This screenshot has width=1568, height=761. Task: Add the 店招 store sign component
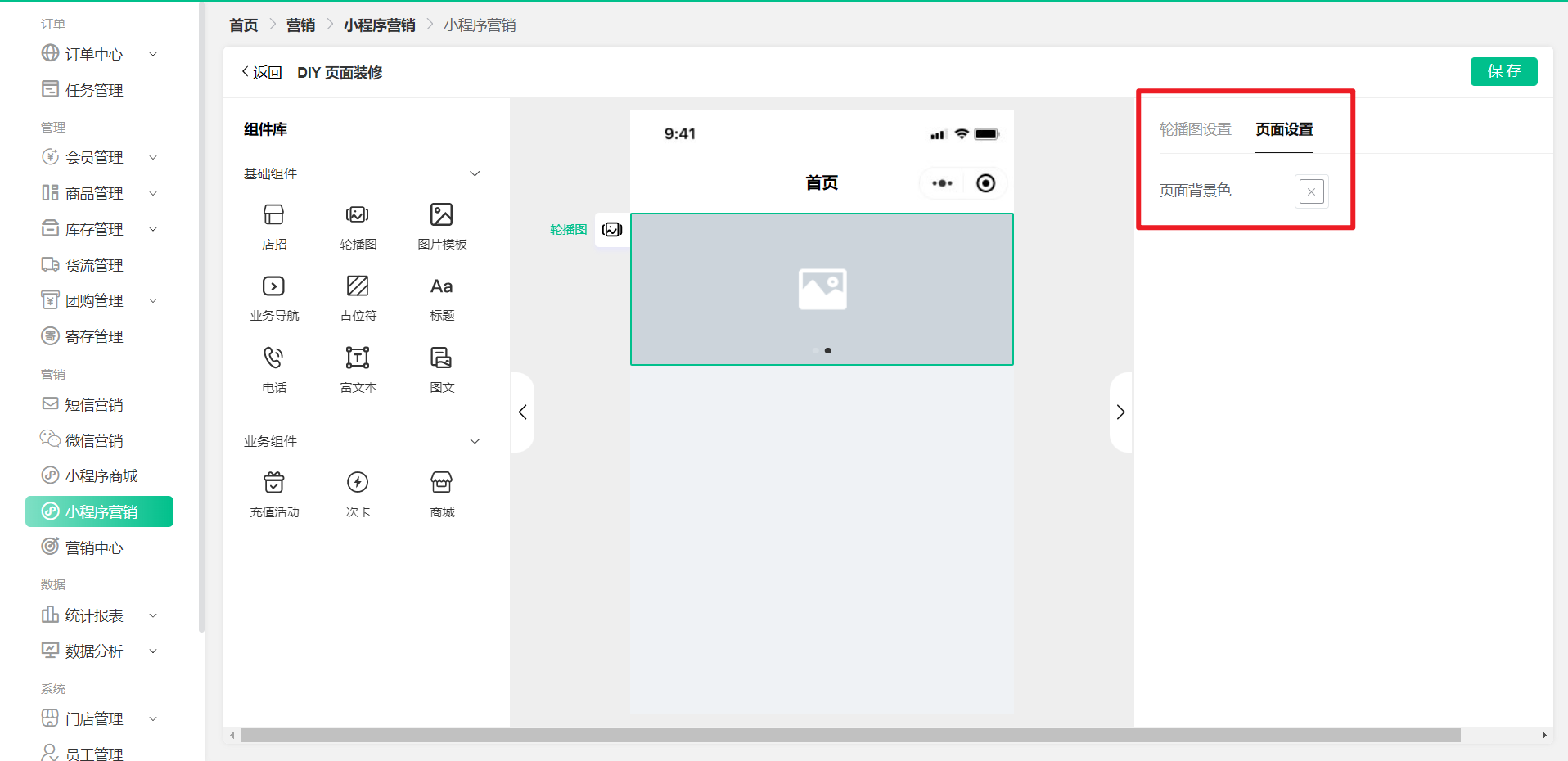pyautogui.click(x=274, y=227)
